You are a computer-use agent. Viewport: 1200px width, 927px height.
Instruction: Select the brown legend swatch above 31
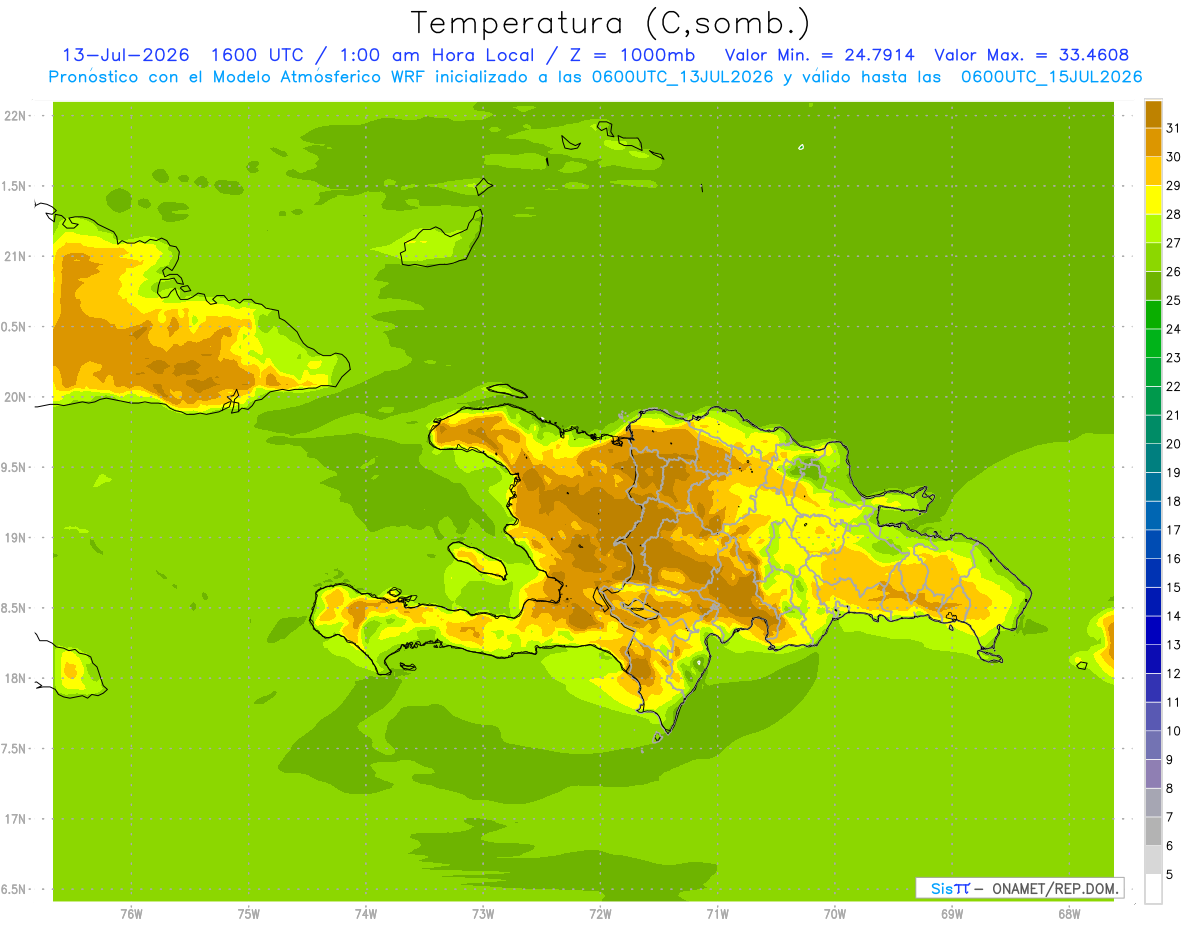1152,114
